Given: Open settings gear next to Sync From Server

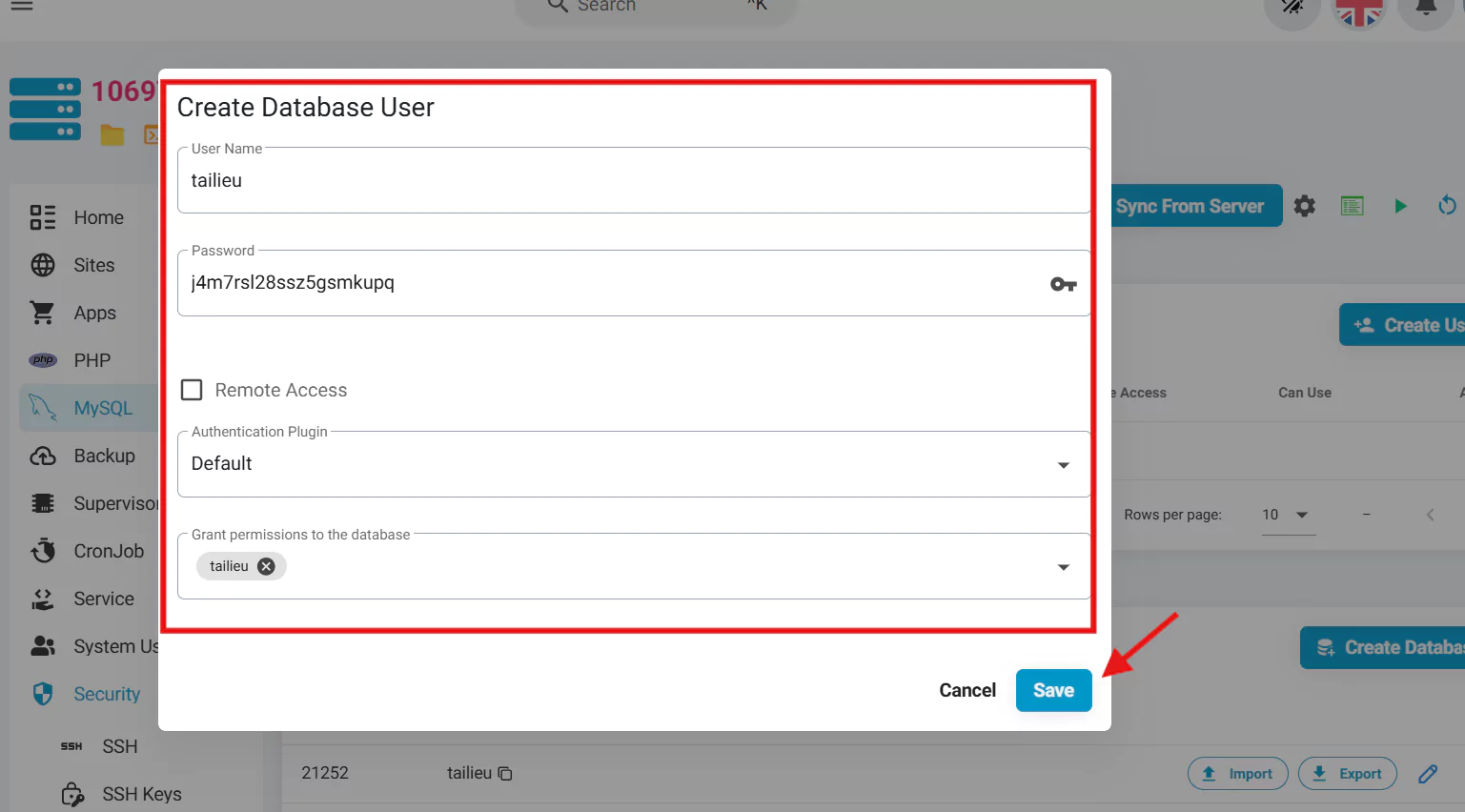Looking at the screenshot, I should point(1304,206).
